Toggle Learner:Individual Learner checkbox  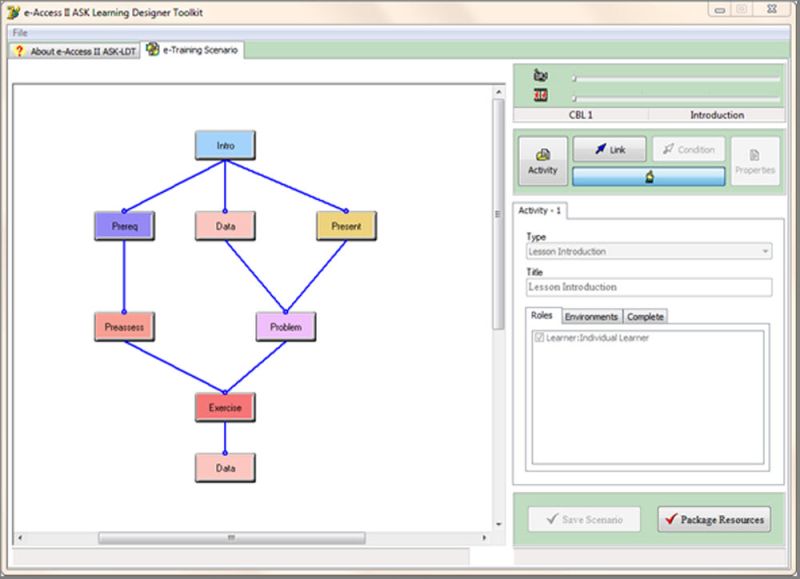[539, 338]
